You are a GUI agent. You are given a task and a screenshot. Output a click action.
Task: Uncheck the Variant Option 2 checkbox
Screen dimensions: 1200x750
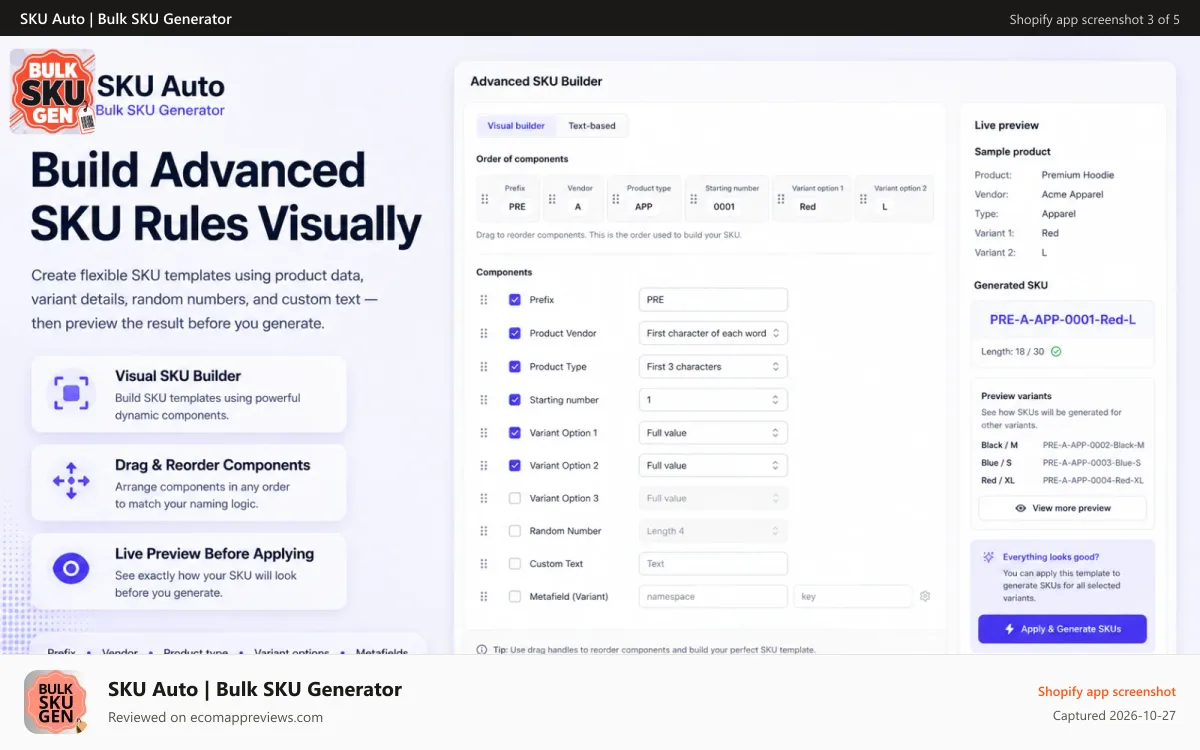[515, 465]
